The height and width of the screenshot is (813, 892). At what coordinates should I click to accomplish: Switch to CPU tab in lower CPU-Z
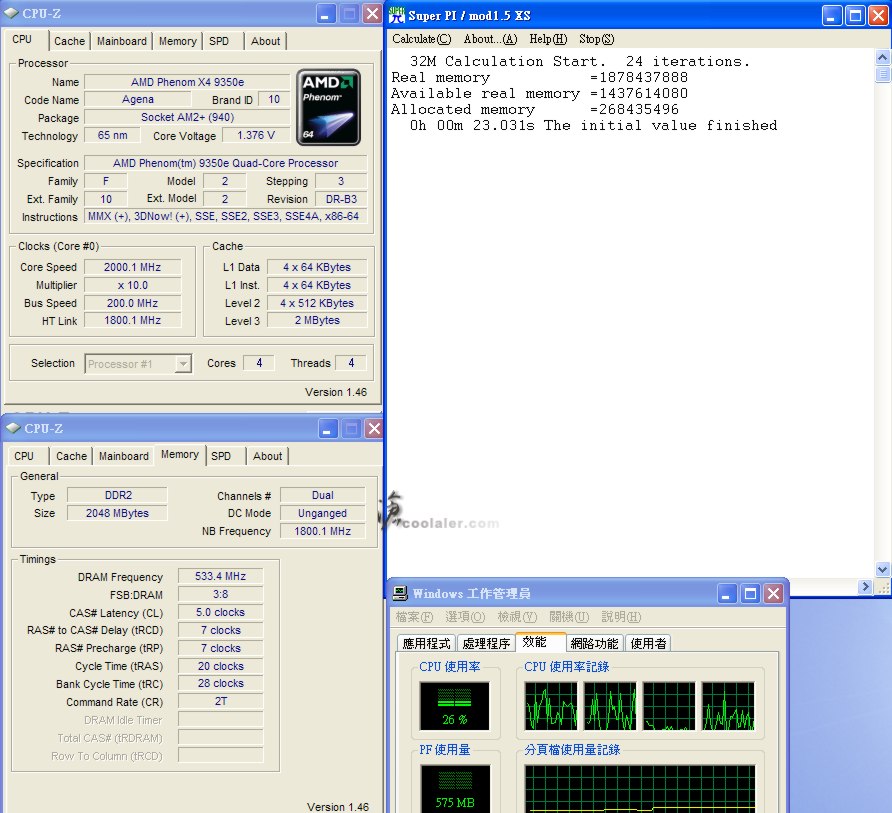[24, 456]
